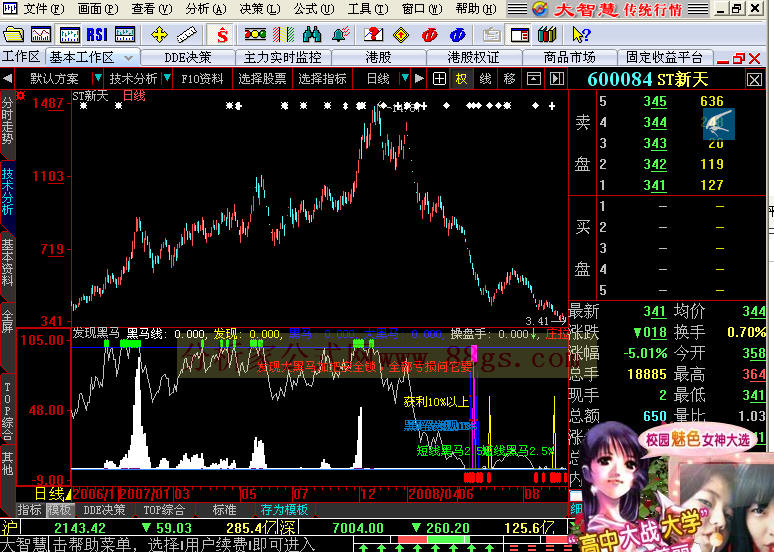Screen dimensions: 774x552
Task: Click the right play arrow after 日线
Action: [x=419, y=79]
